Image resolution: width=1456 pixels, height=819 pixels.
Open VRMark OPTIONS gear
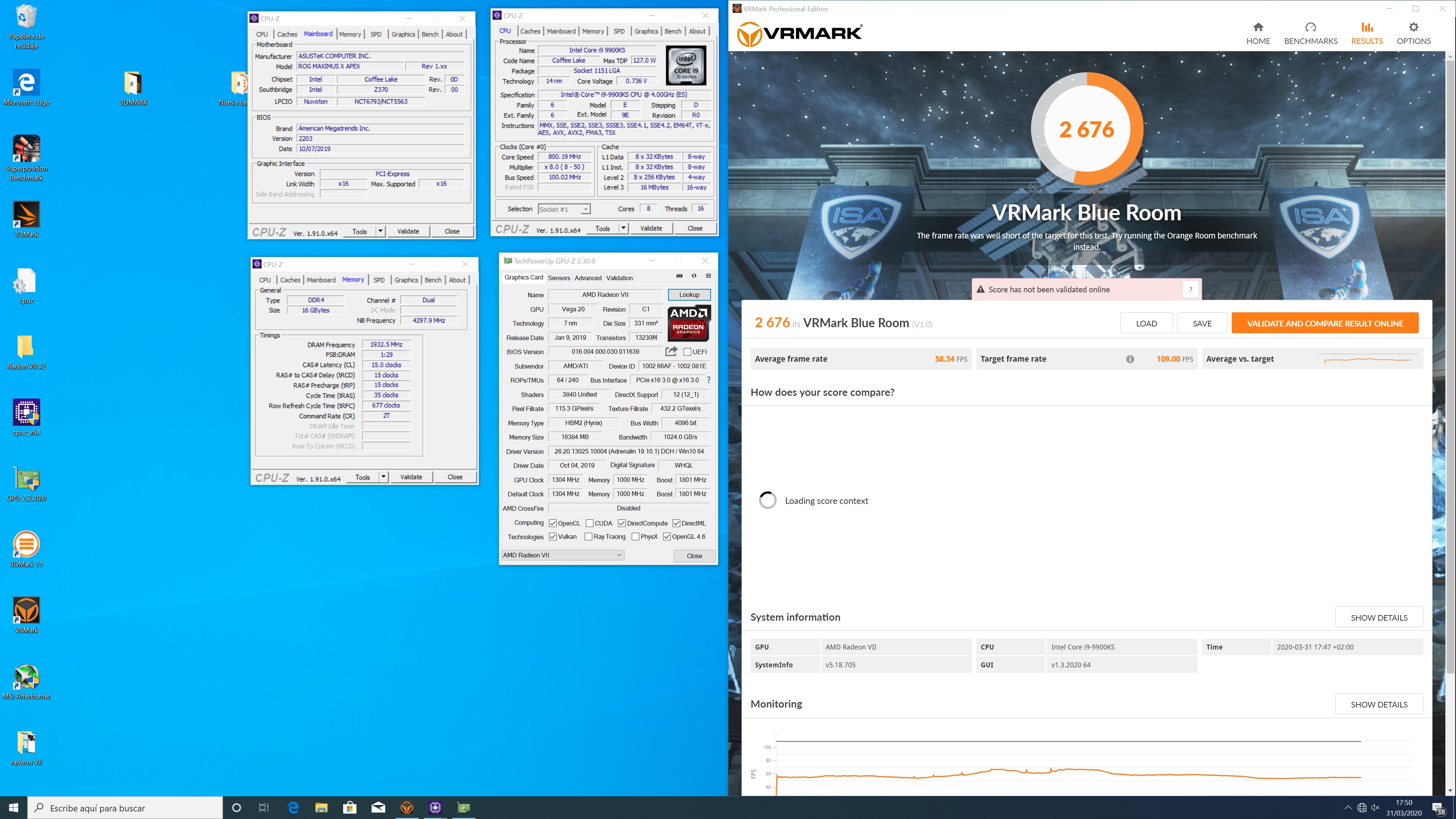point(1414,34)
